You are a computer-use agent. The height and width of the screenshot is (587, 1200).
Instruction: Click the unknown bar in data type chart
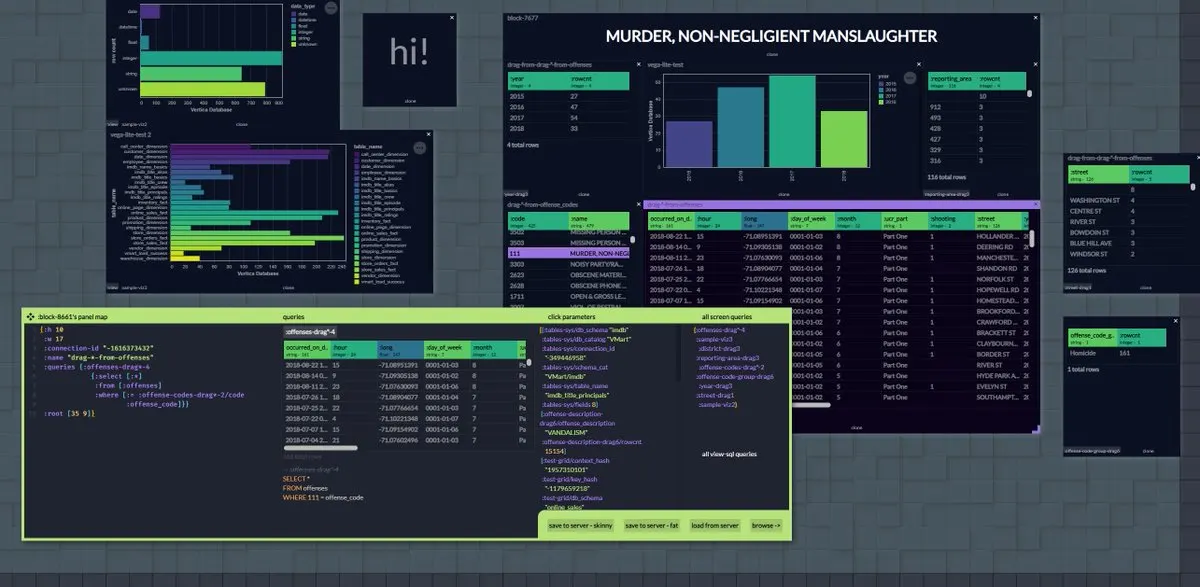click(203, 89)
